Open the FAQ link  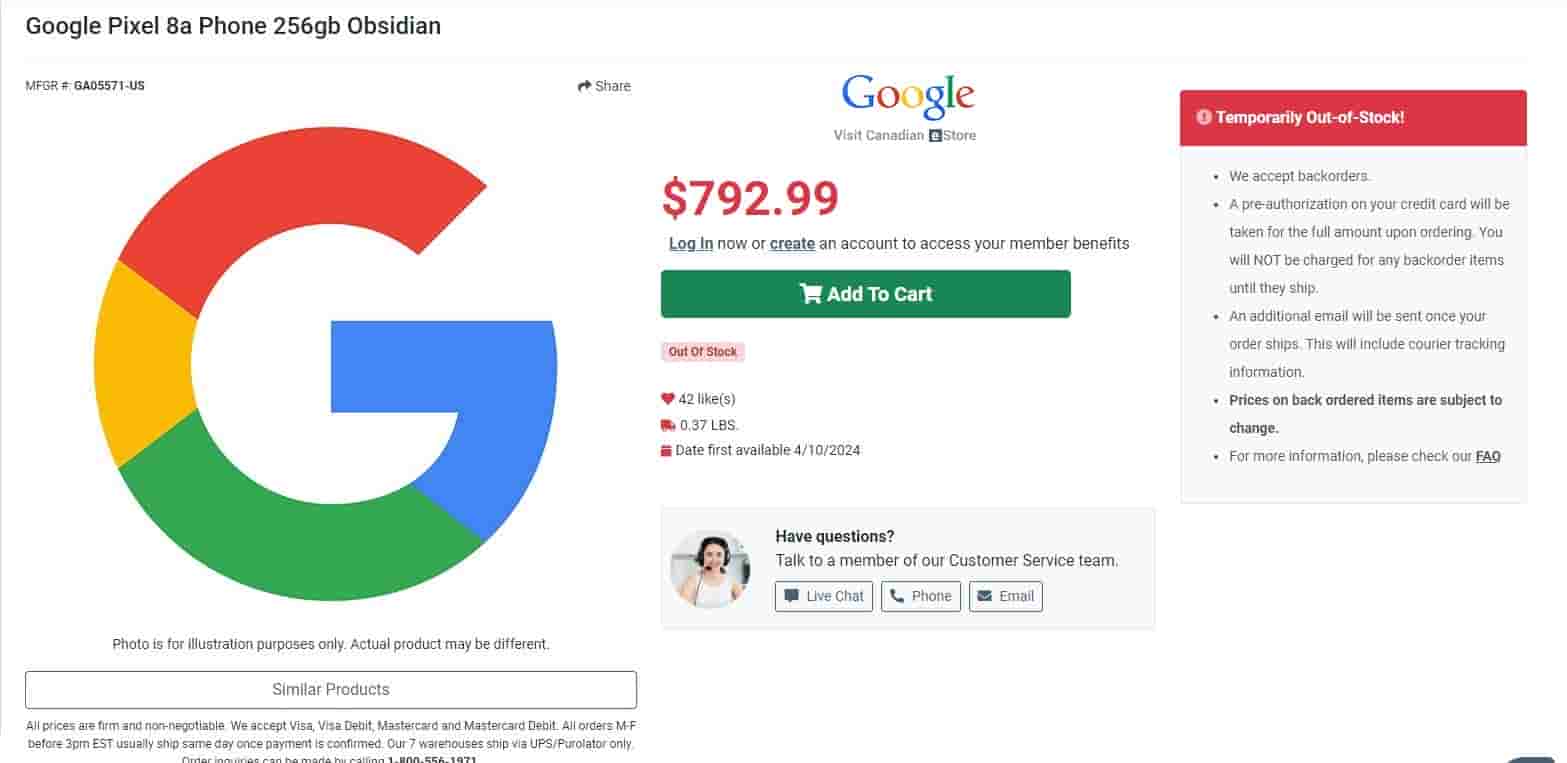[x=1488, y=456]
